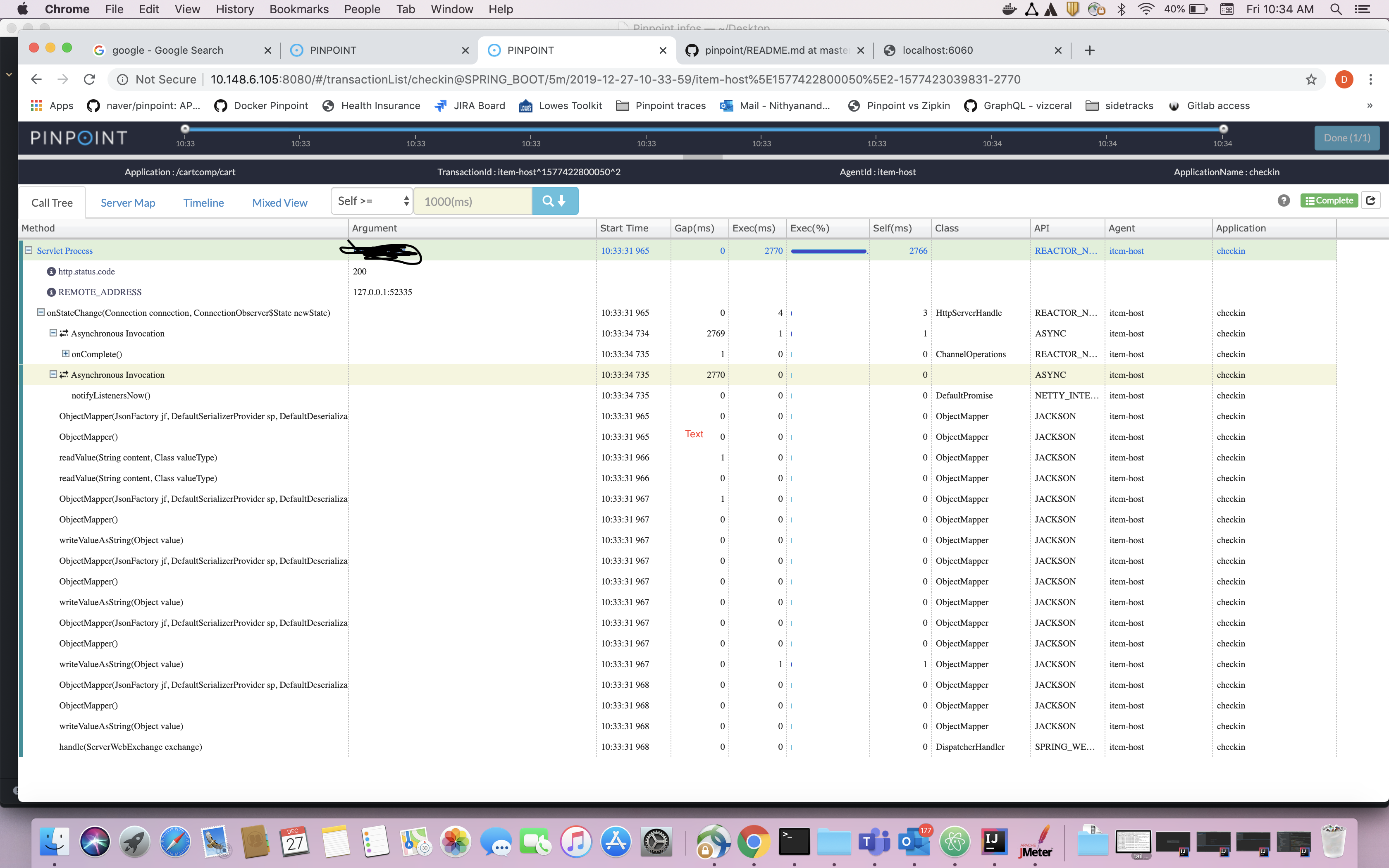
Task: Switch to the Timeline tab
Action: tap(204, 203)
